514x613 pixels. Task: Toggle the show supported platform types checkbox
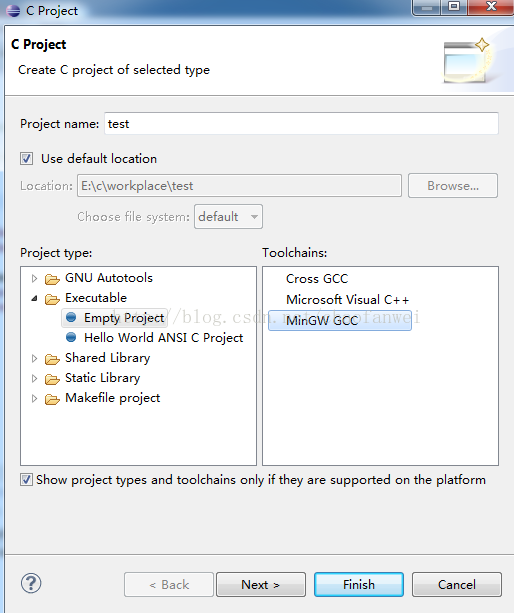[27, 480]
